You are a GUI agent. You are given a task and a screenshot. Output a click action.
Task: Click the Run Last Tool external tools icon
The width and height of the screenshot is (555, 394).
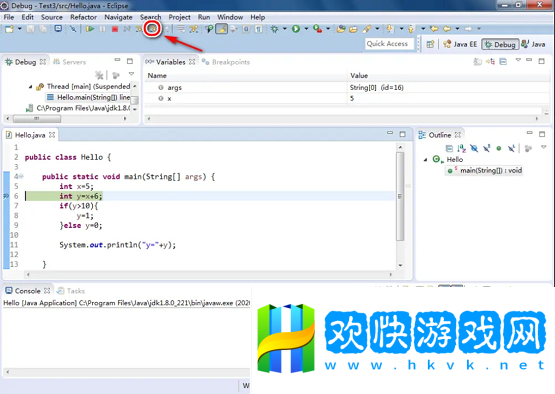point(317,29)
